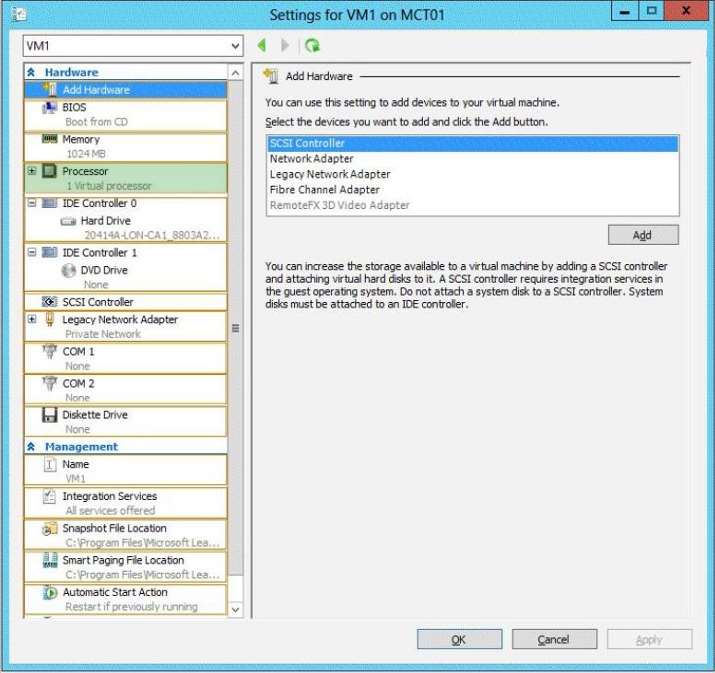Screen dimensions: 715x673
Task: Select the Add Hardware tree item
Action: pos(125,89)
